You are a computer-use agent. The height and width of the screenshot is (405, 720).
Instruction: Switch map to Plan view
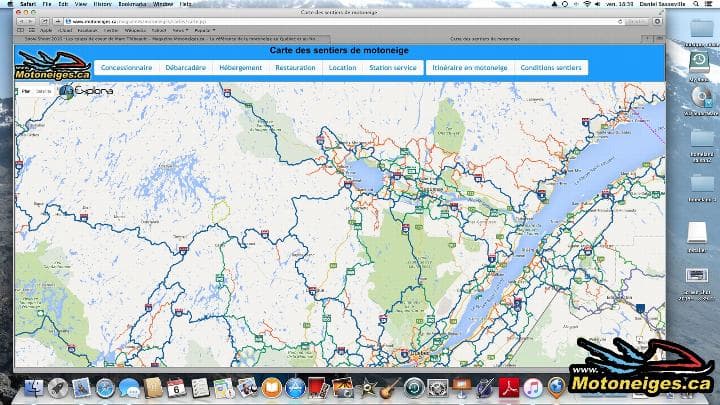pos(26,91)
